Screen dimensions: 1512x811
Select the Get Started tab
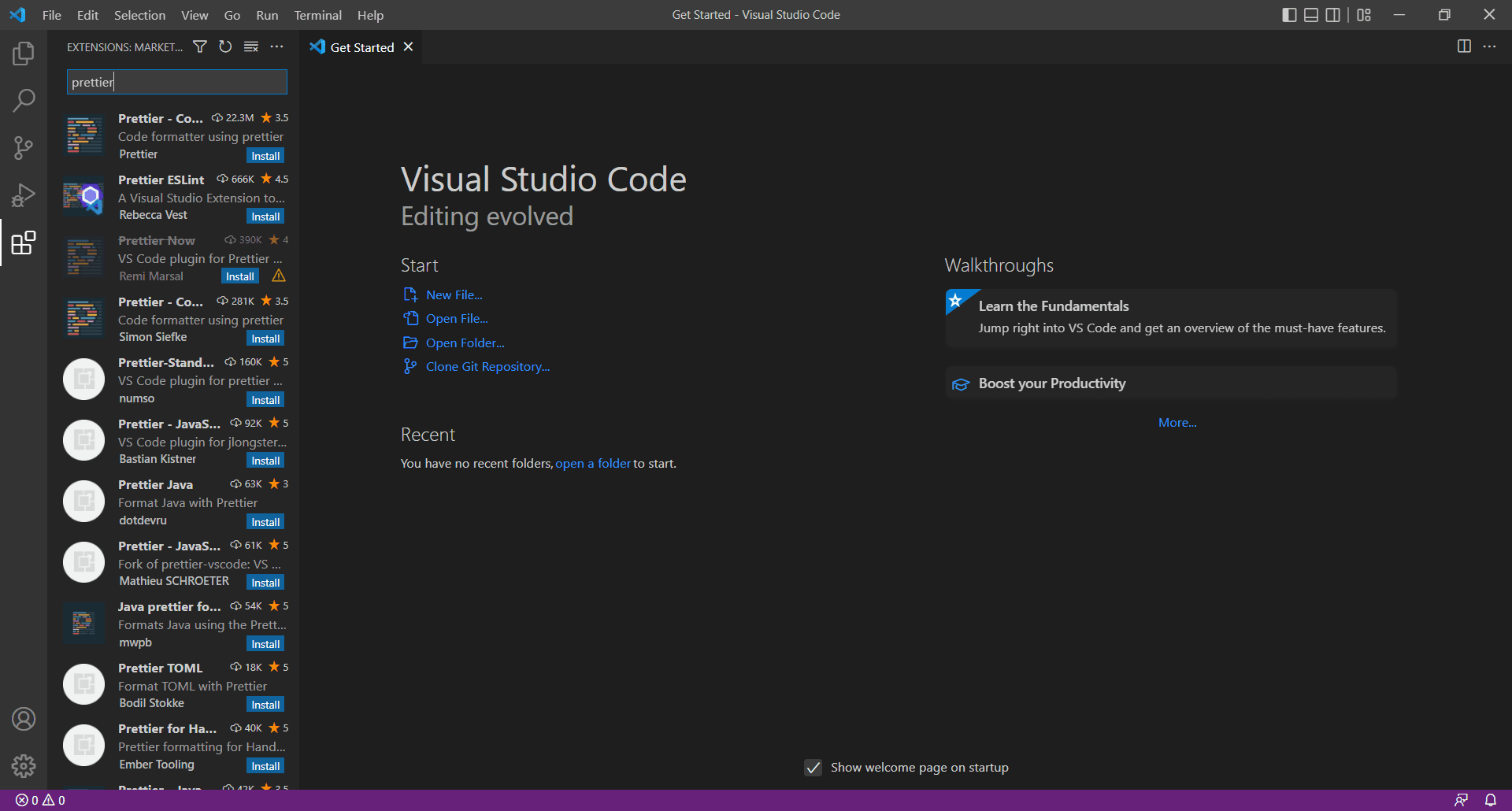pos(361,47)
